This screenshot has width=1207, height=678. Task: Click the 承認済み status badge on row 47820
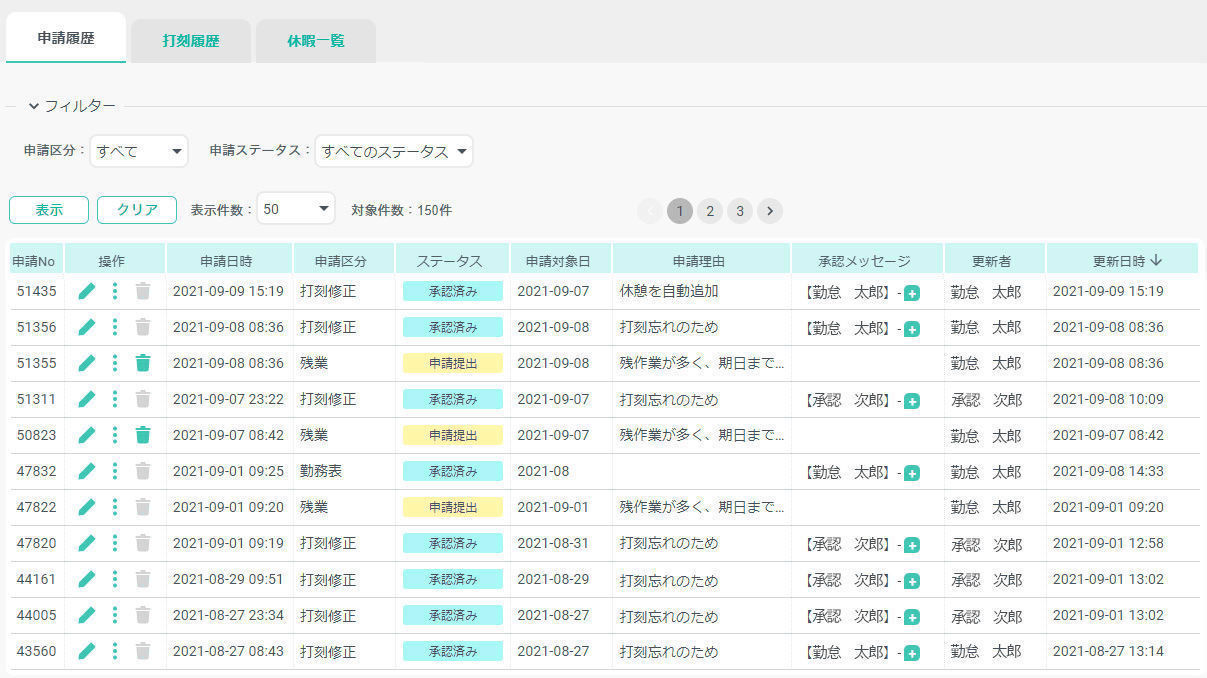(452, 543)
